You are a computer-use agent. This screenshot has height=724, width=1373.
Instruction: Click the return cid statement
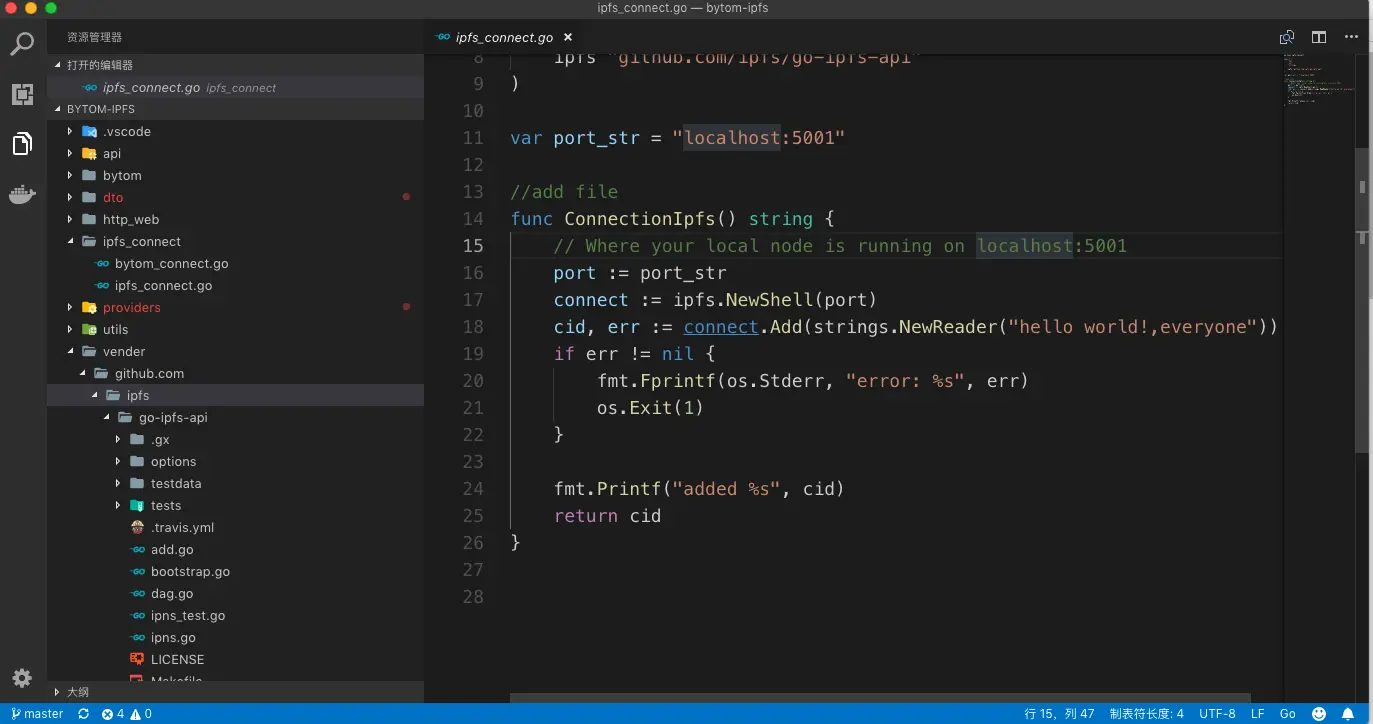click(608, 516)
